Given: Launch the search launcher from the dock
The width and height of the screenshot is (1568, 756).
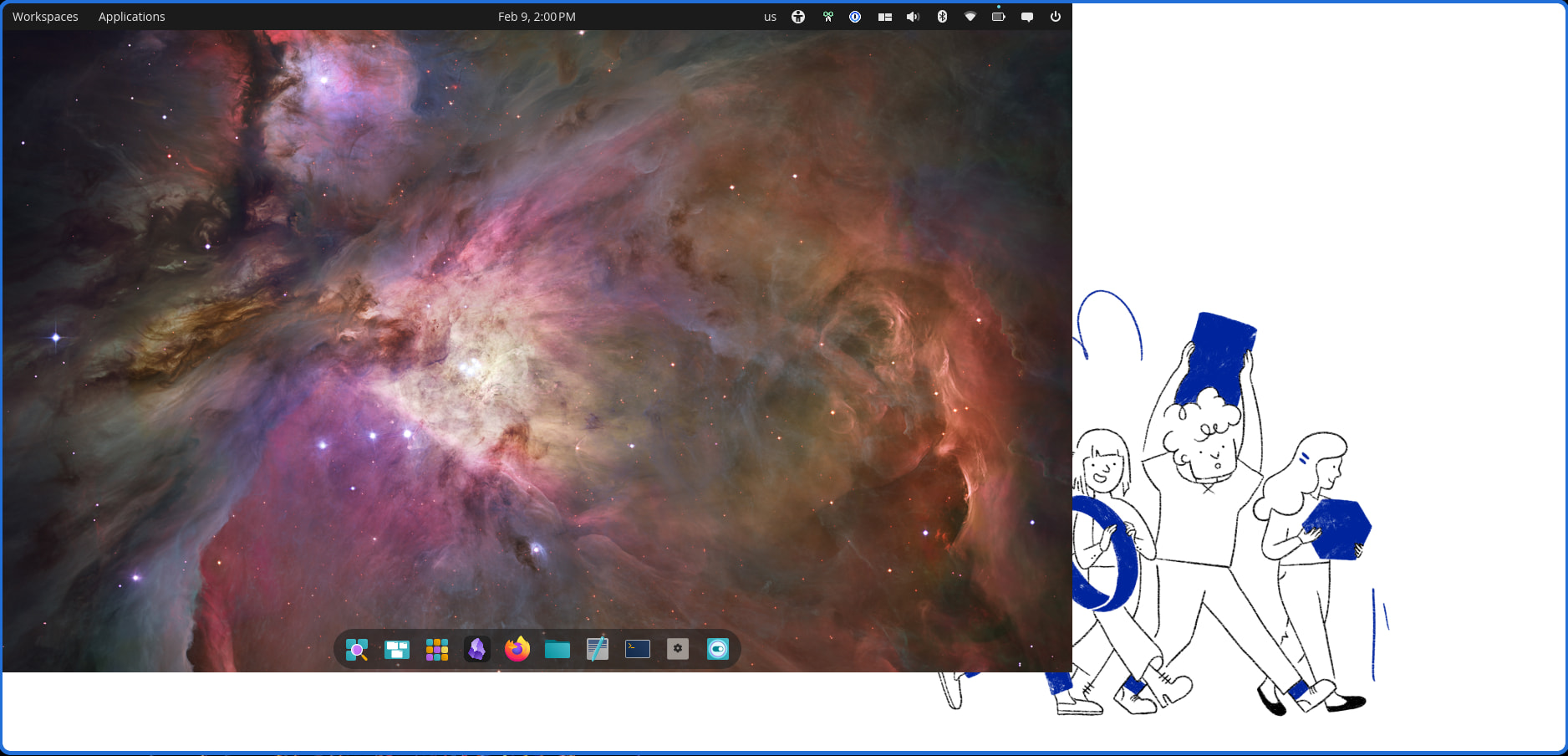Looking at the screenshot, I should click(x=357, y=649).
